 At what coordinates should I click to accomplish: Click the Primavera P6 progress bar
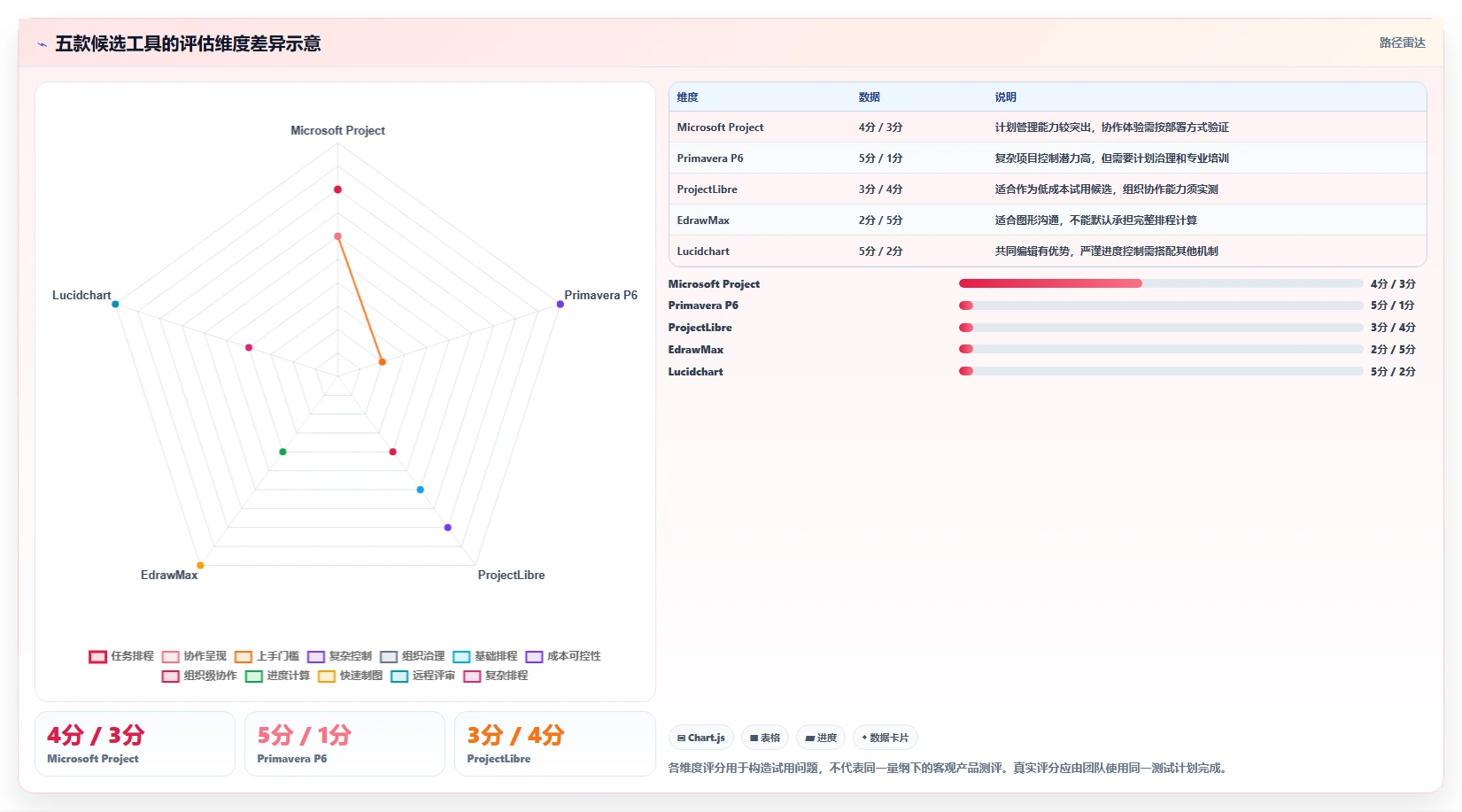tap(1161, 305)
